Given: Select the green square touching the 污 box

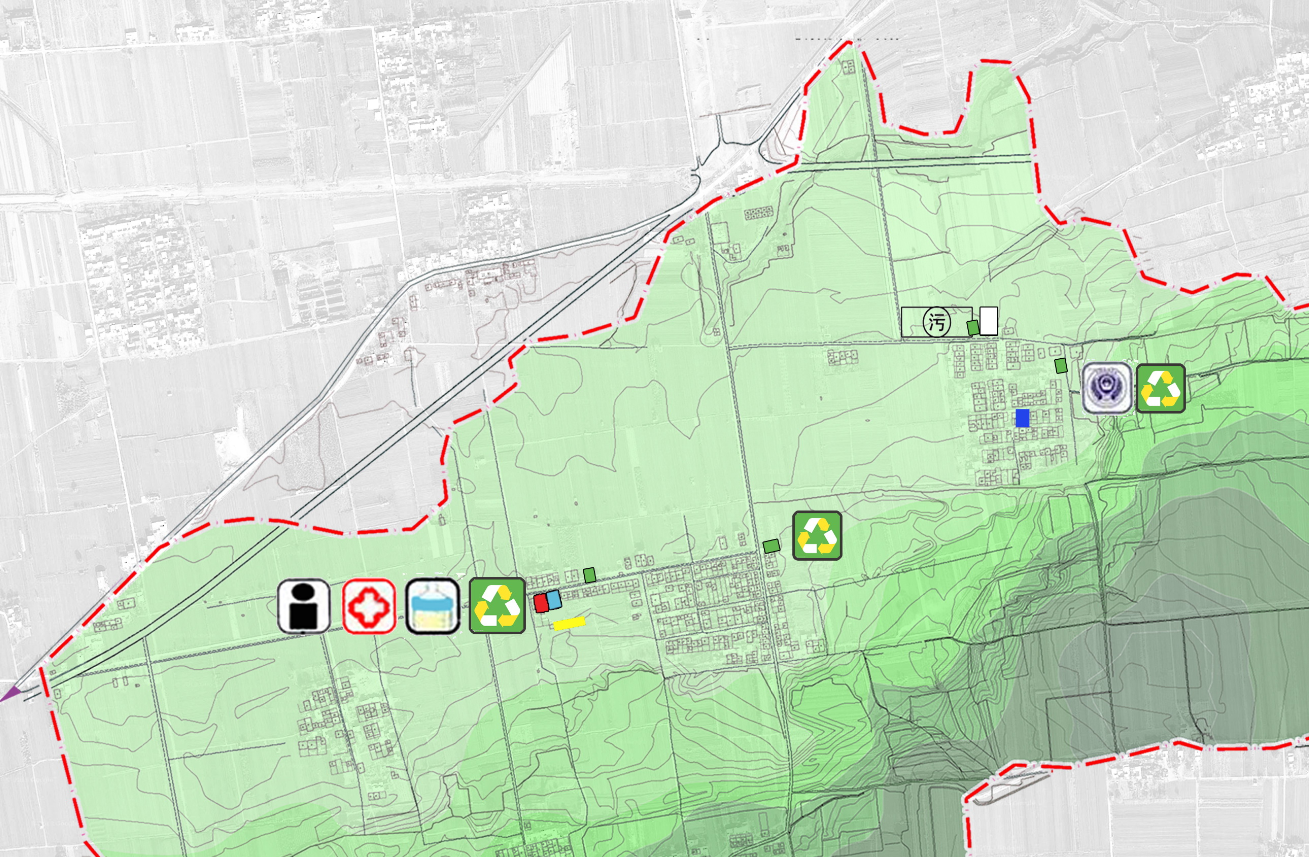Looking at the screenshot, I should (x=973, y=327).
